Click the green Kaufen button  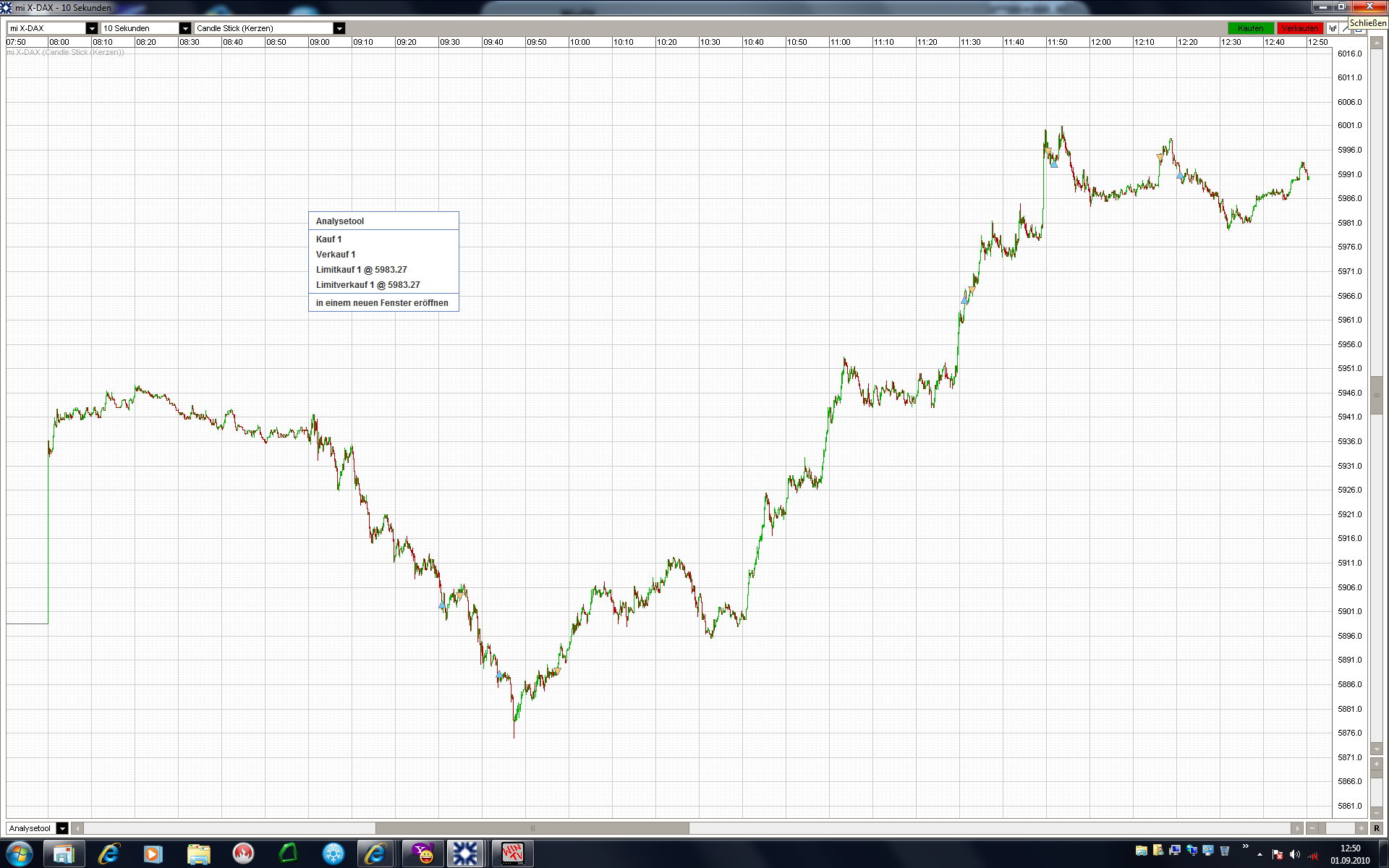pos(1250,28)
